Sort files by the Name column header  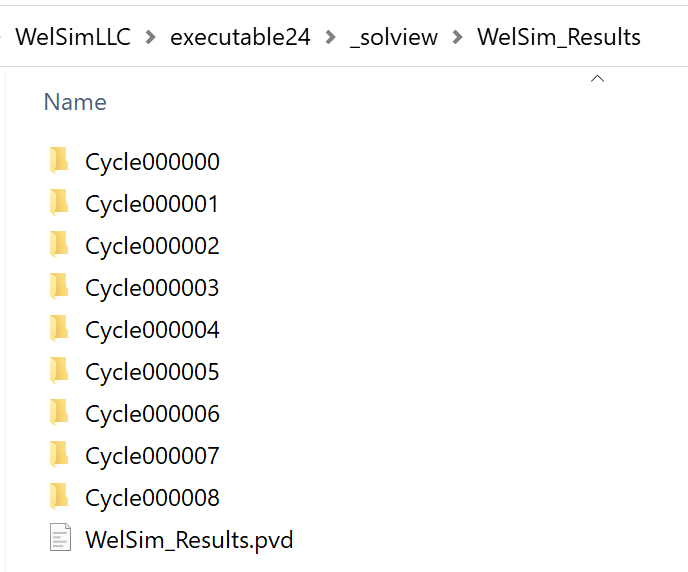tap(75, 102)
